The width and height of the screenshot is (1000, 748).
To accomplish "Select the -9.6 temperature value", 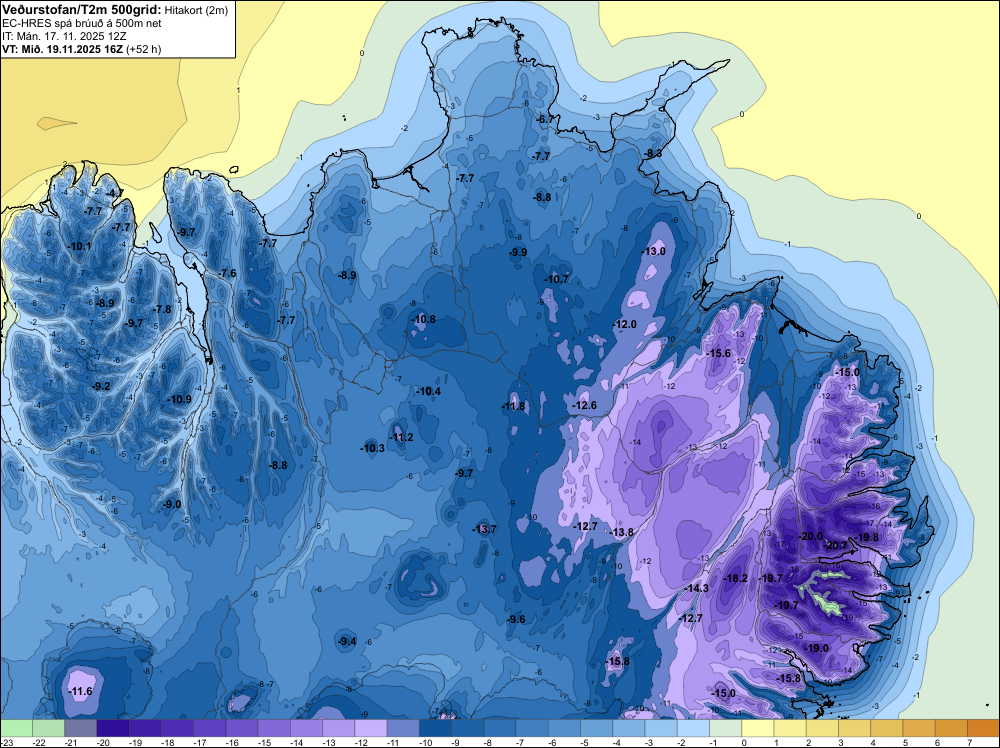I will 516,619.
